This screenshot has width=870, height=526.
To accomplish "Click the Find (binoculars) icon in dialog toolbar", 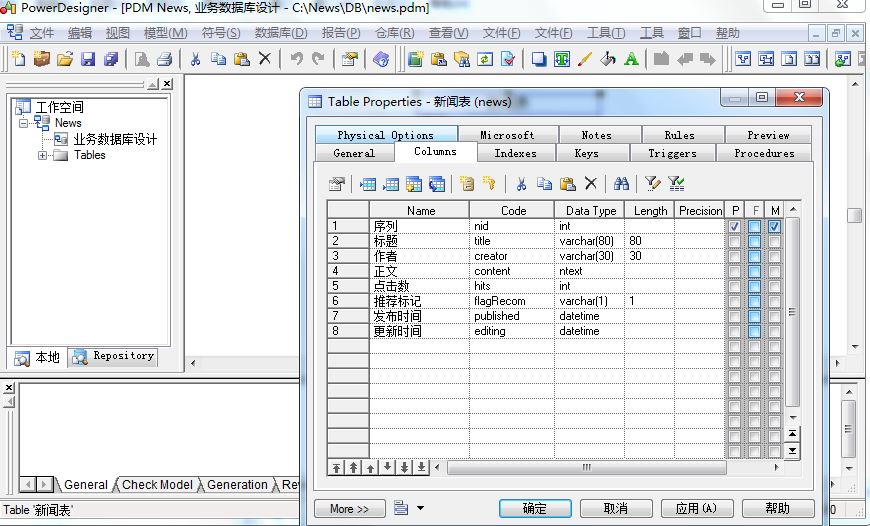I will pos(621,184).
